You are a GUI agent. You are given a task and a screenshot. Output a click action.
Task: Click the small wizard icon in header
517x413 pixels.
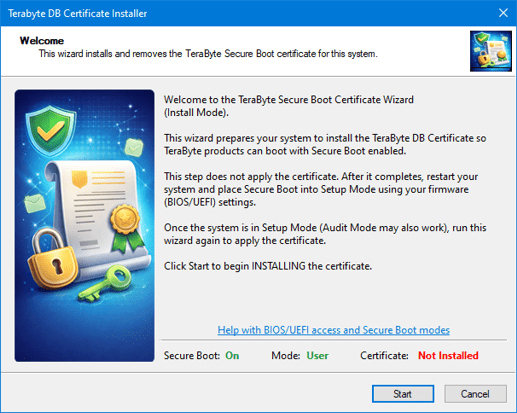491,51
